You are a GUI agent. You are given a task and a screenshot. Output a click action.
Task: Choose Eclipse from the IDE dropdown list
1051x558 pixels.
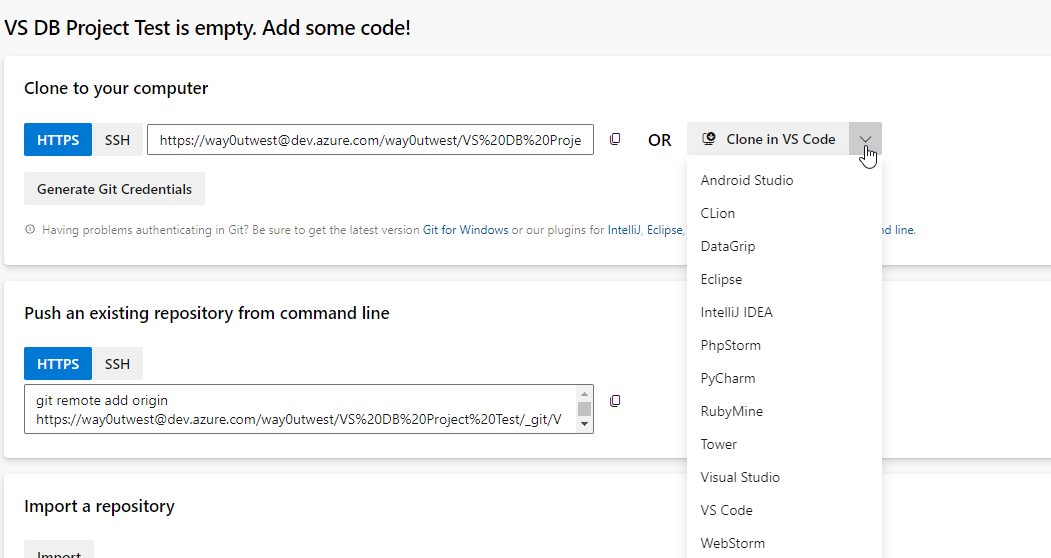pos(784,279)
